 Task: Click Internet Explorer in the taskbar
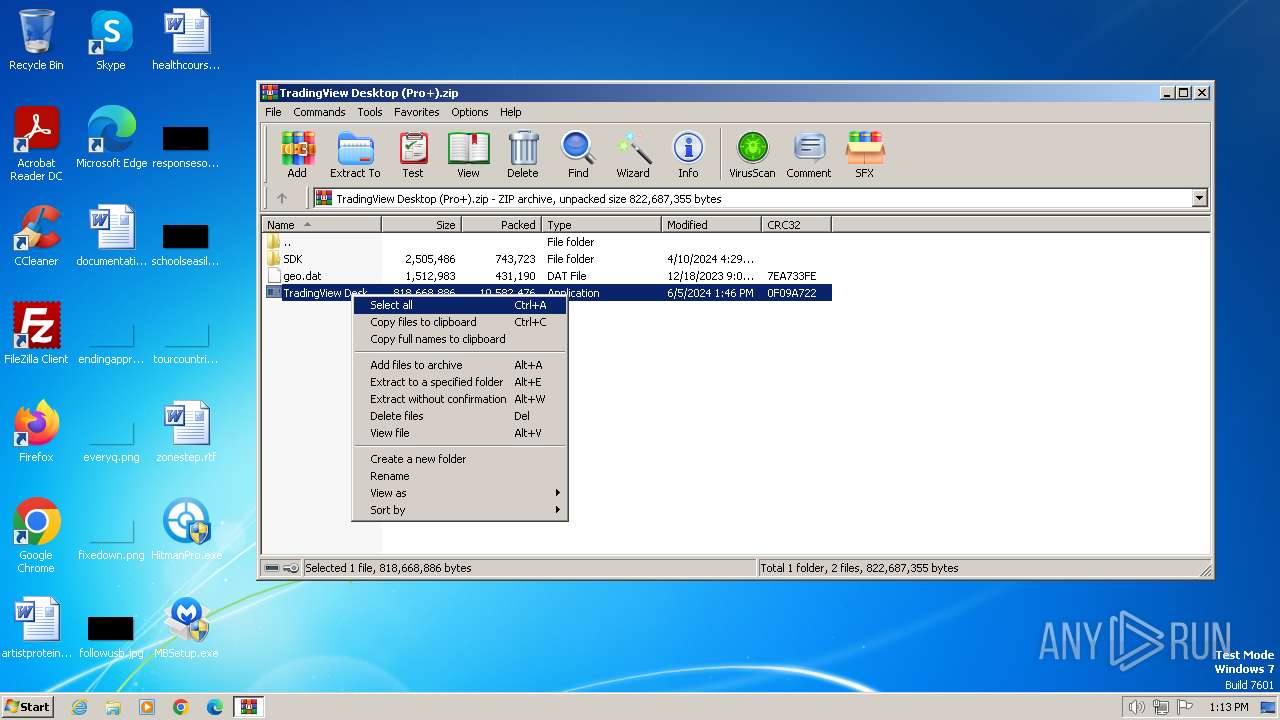coord(79,707)
